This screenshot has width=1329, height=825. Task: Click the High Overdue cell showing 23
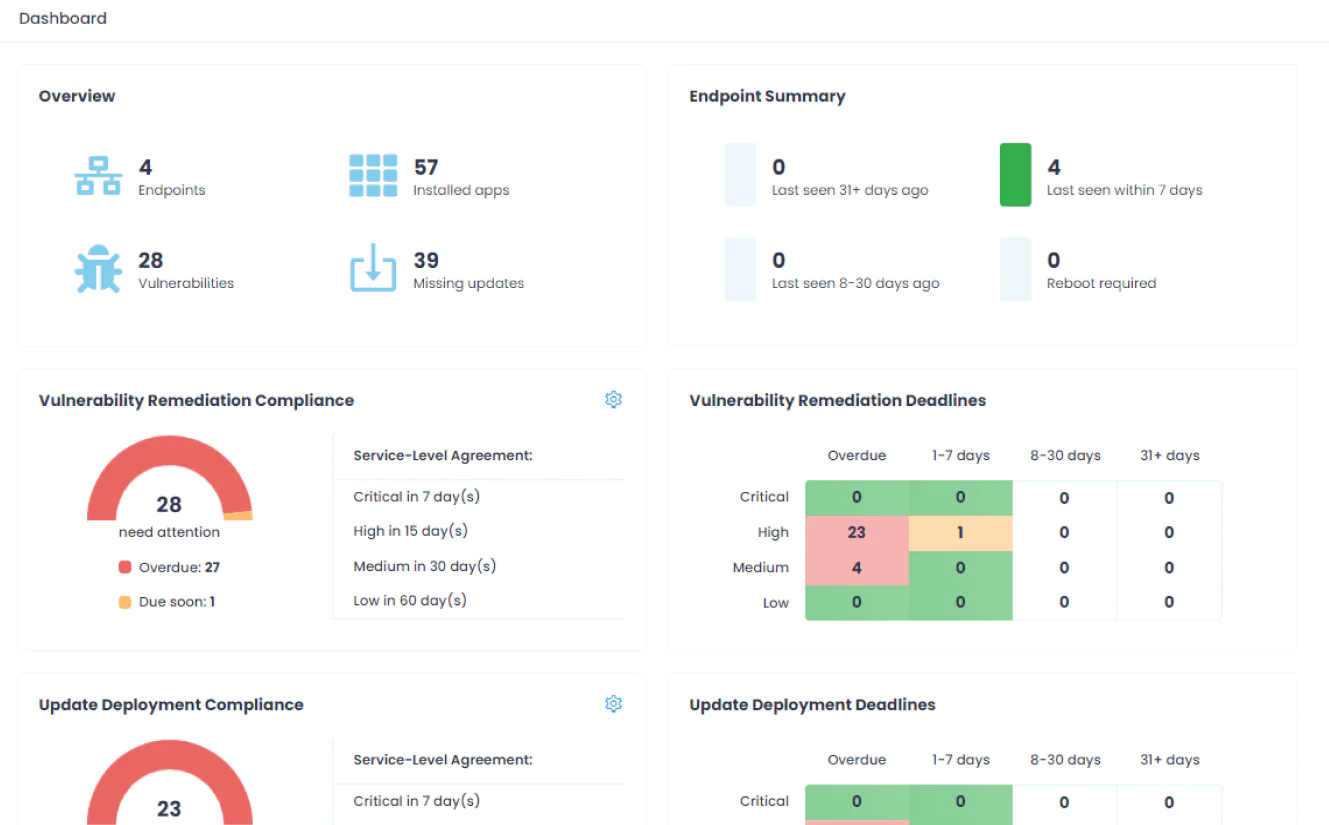[857, 532]
